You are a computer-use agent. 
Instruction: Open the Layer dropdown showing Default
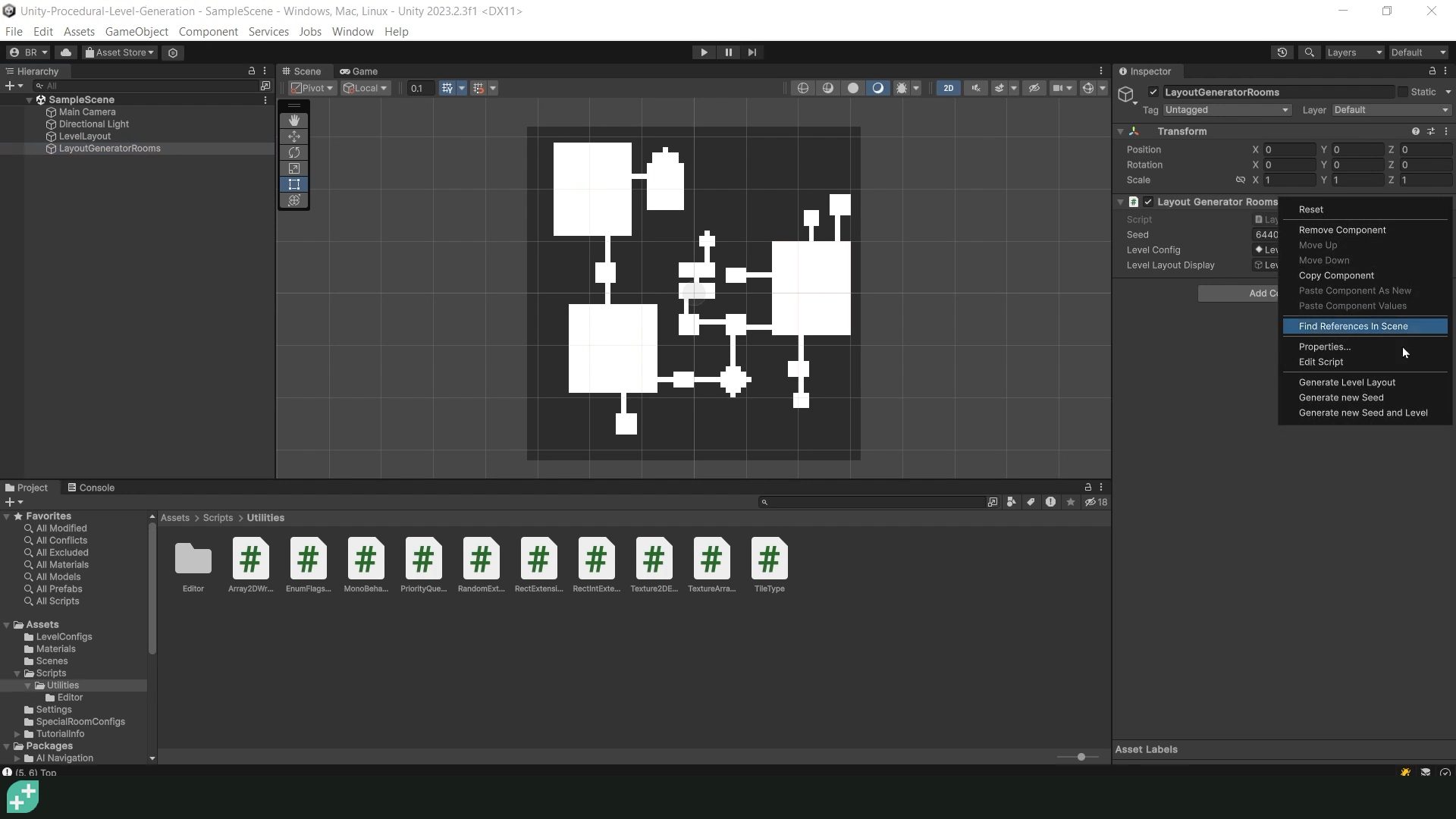click(x=1390, y=110)
